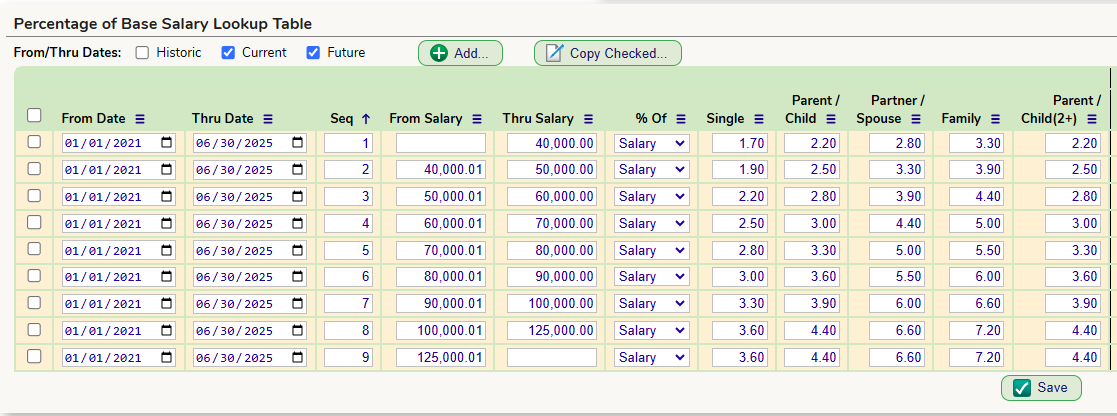Image resolution: width=1117 pixels, height=416 pixels.
Task: Open the Parent / Child(2+) column menu icon
Action: click(1092, 119)
